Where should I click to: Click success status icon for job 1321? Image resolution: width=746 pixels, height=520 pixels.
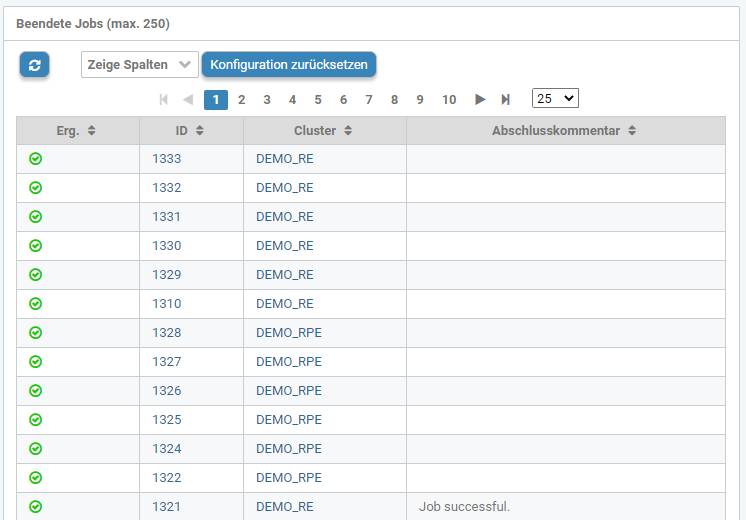click(36, 507)
